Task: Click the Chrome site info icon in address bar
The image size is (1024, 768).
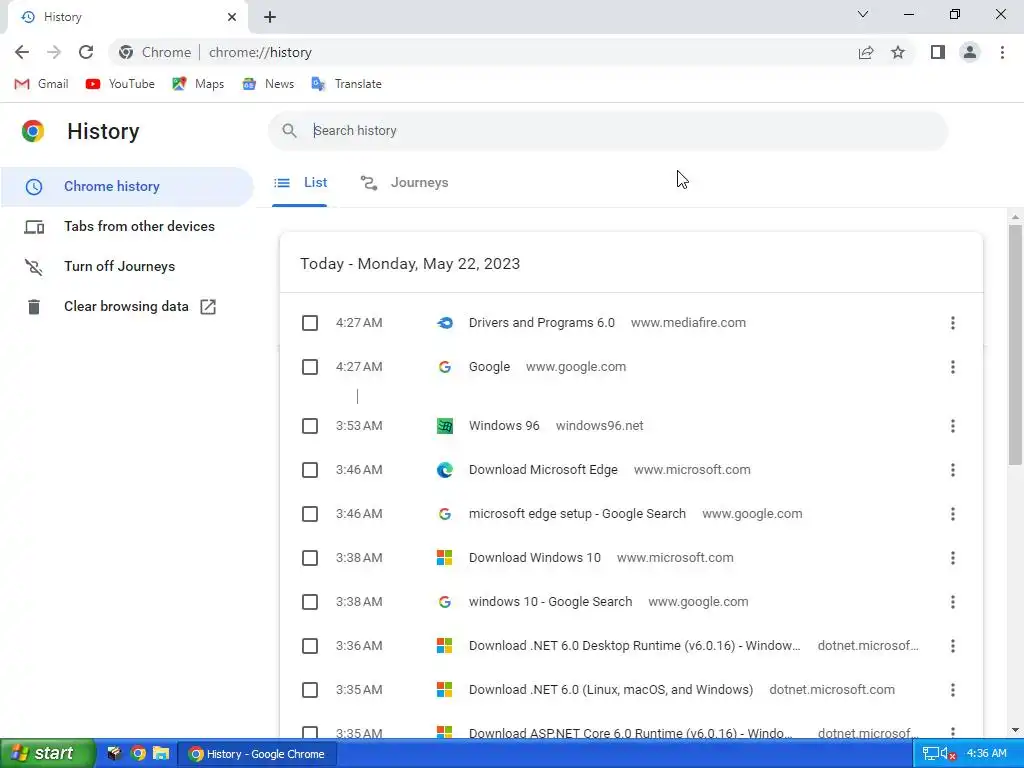Action: coord(126,52)
